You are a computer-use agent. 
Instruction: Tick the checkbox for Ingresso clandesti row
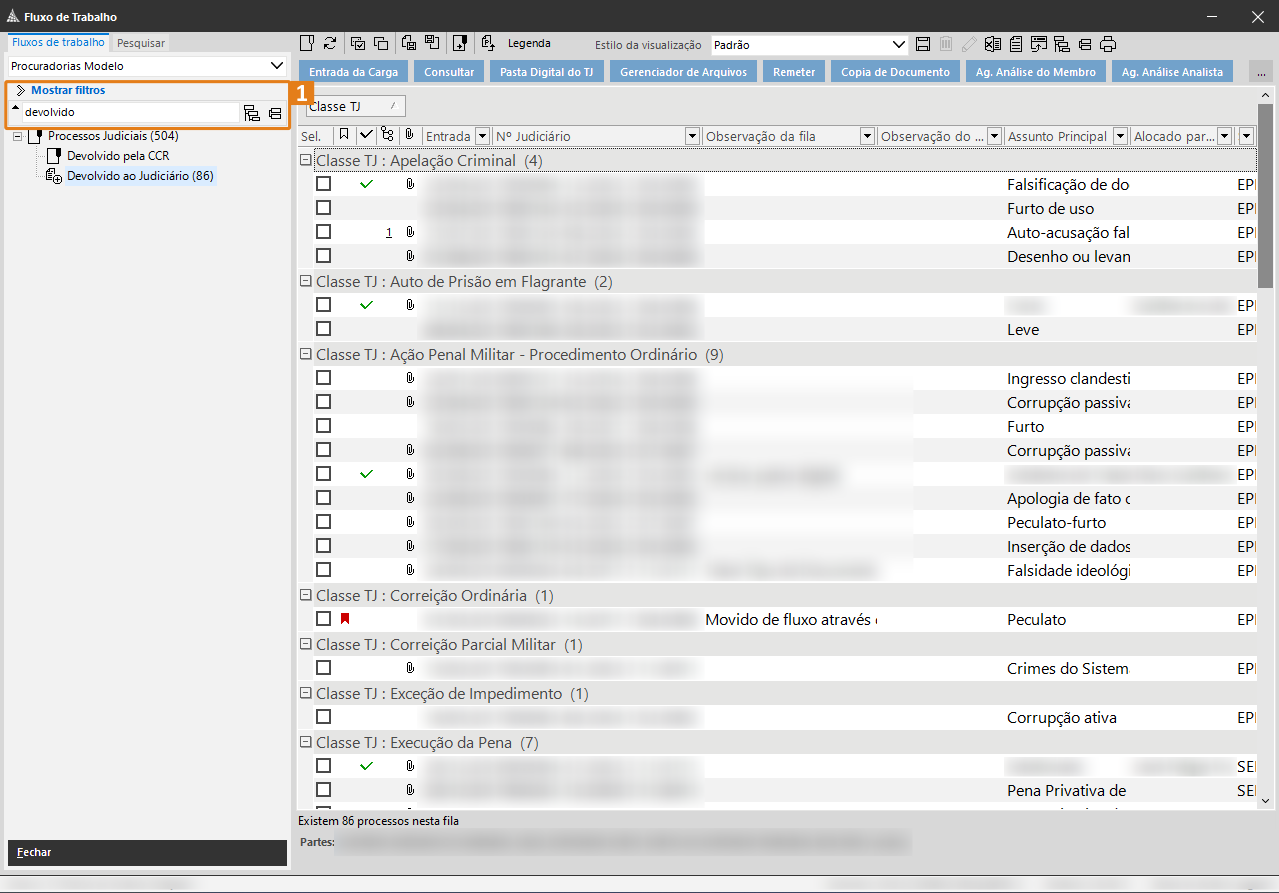(323, 378)
